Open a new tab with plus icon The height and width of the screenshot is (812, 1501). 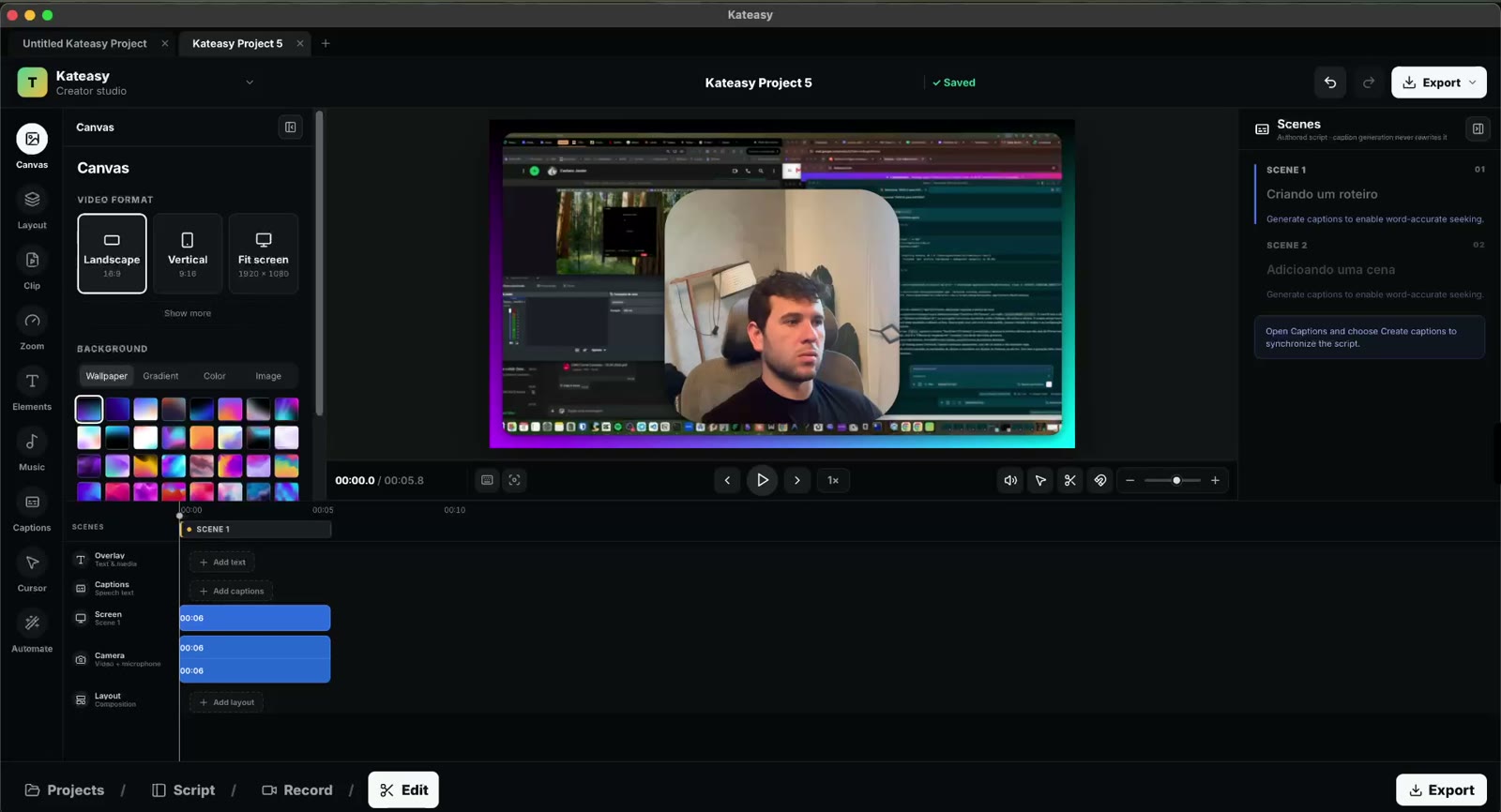coord(326,43)
